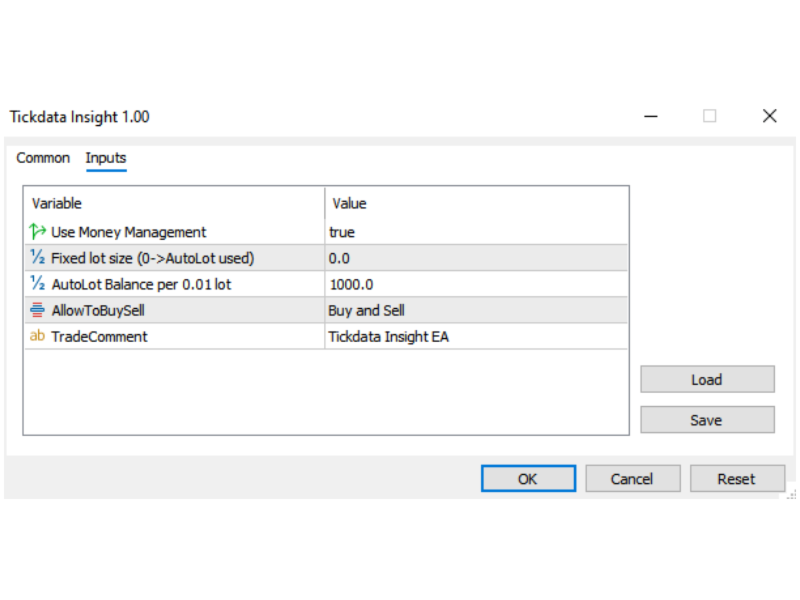
Task: Click the resize grip at the dialog corner
Action: (x=791, y=494)
